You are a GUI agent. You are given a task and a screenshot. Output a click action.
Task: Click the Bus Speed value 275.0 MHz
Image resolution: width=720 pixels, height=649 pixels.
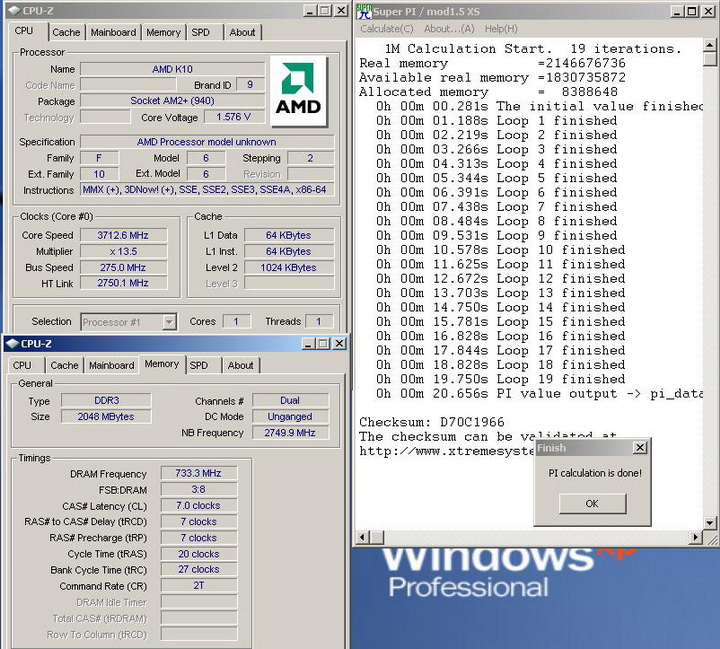pos(123,267)
